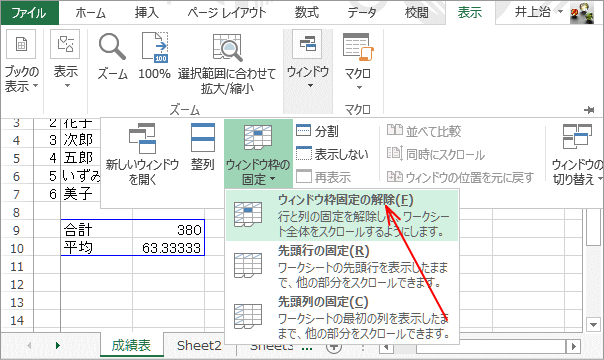Switch to the Sheet2 tab

199,345
